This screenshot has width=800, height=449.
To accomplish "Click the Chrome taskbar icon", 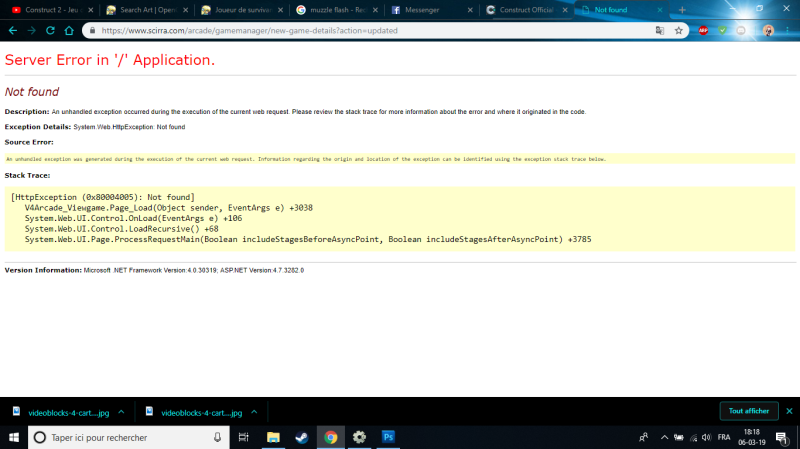I will pos(331,437).
